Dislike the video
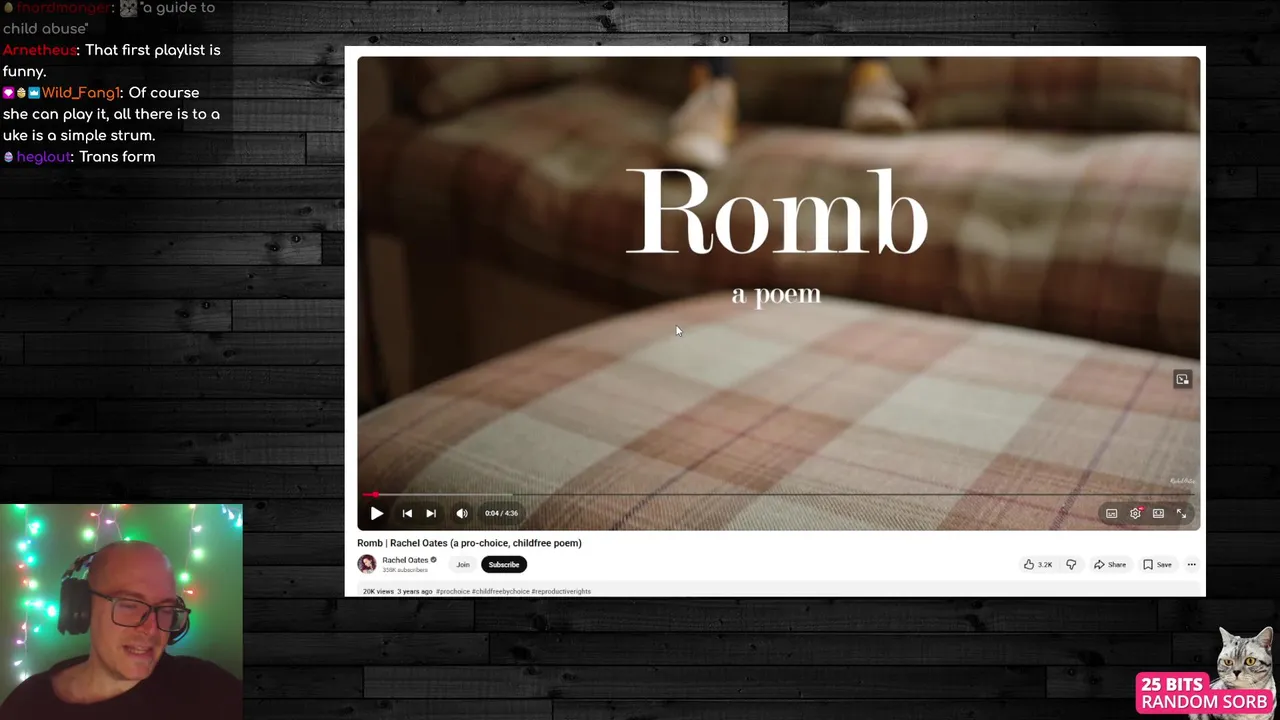 click(x=1071, y=564)
